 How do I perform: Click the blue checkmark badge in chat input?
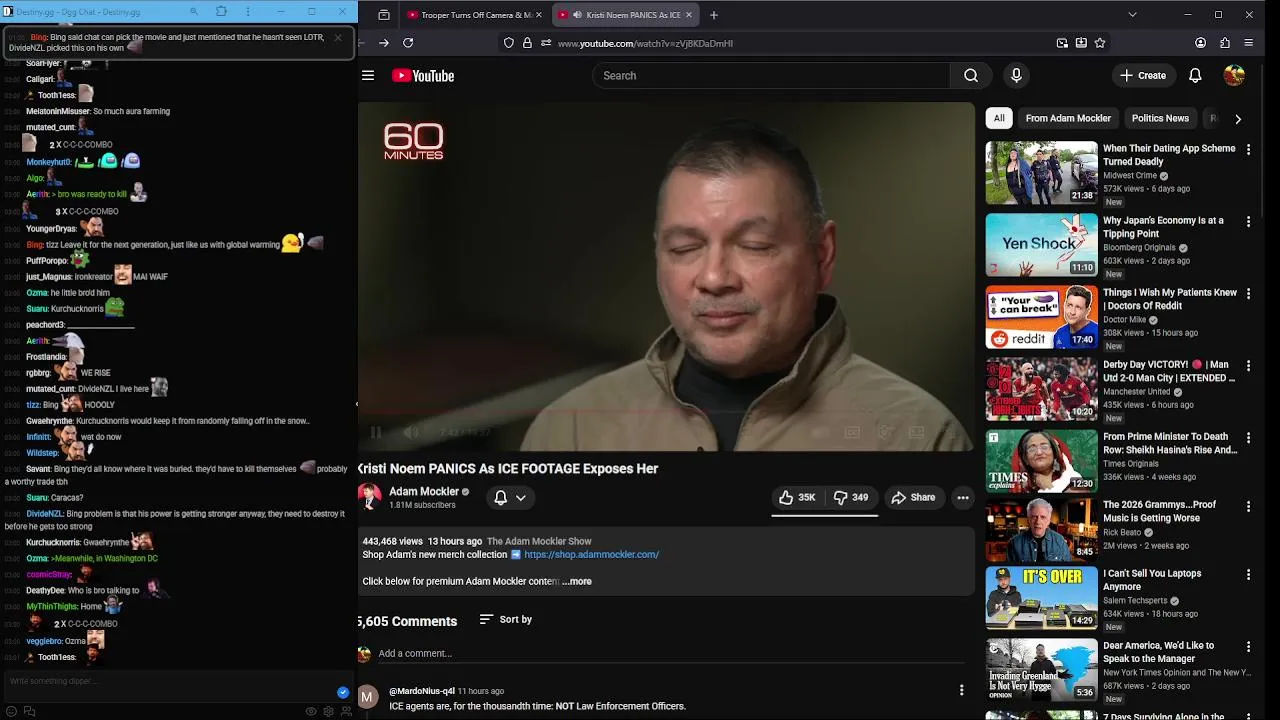tap(343, 692)
